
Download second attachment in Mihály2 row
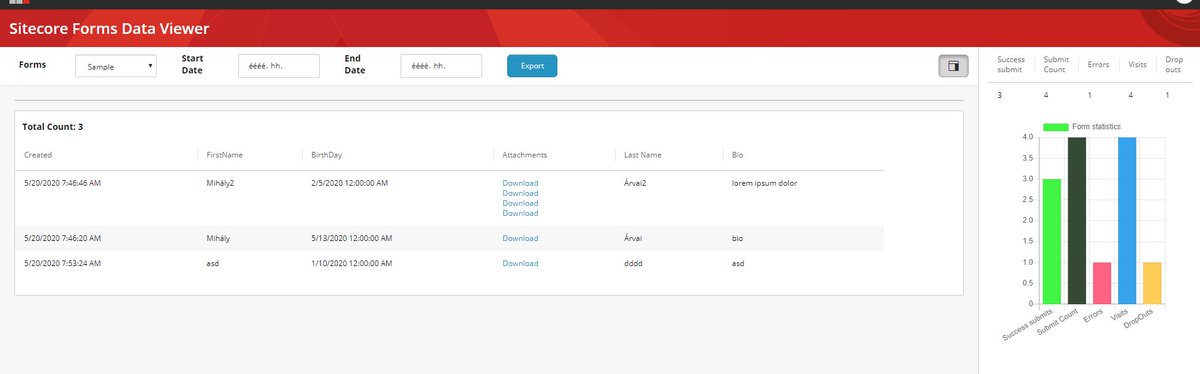[x=520, y=193]
